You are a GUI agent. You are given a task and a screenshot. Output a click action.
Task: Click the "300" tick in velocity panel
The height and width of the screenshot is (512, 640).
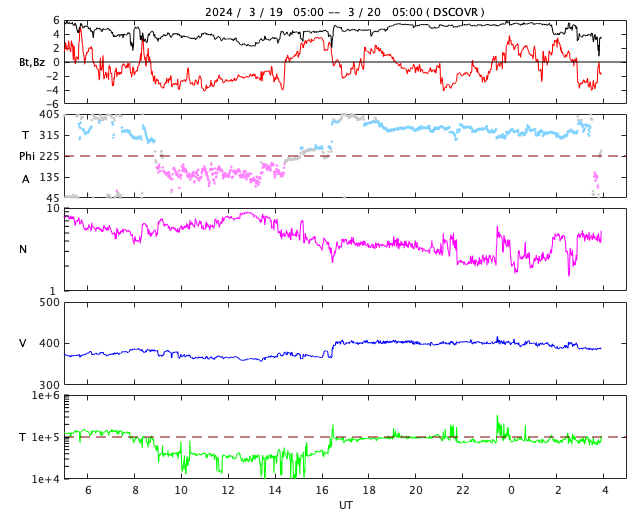click(49, 385)
